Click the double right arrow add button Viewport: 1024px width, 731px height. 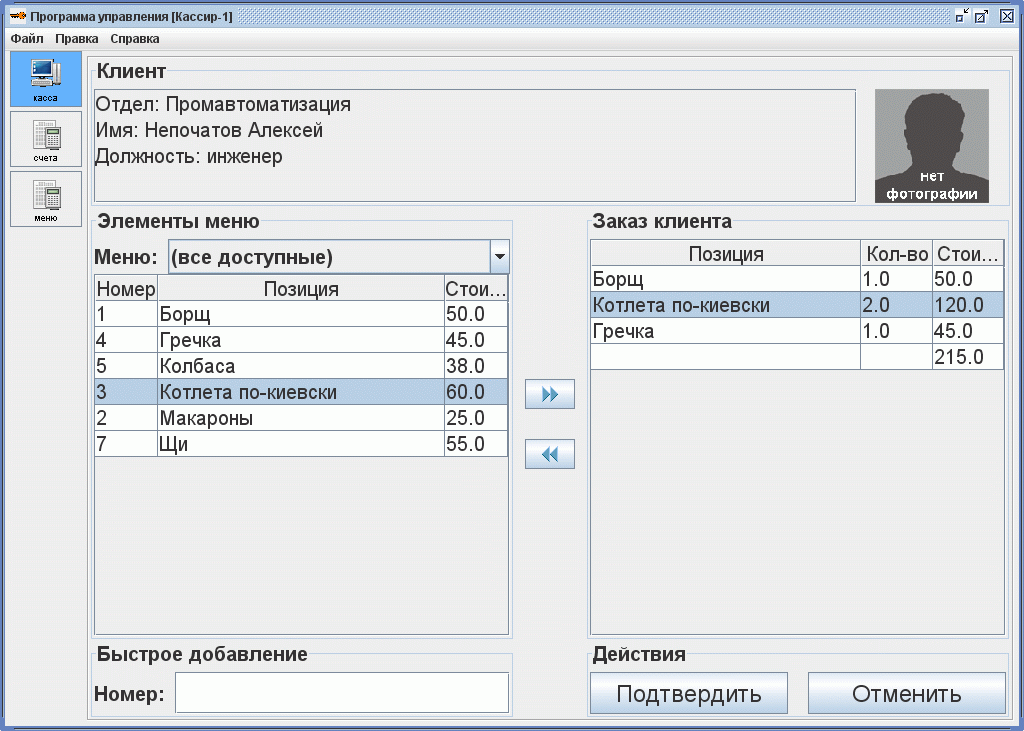(x=549, y=394)
